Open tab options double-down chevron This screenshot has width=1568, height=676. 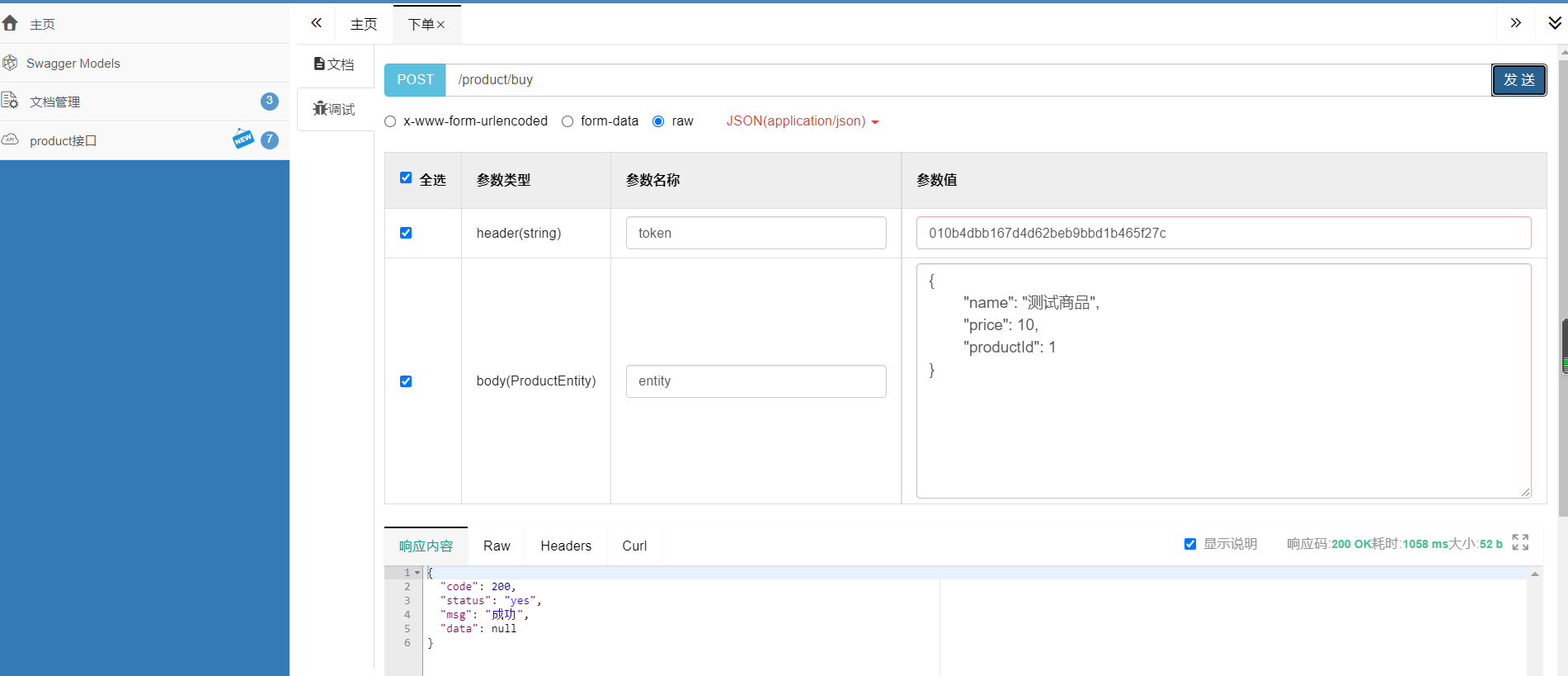tap(1554, 23)
